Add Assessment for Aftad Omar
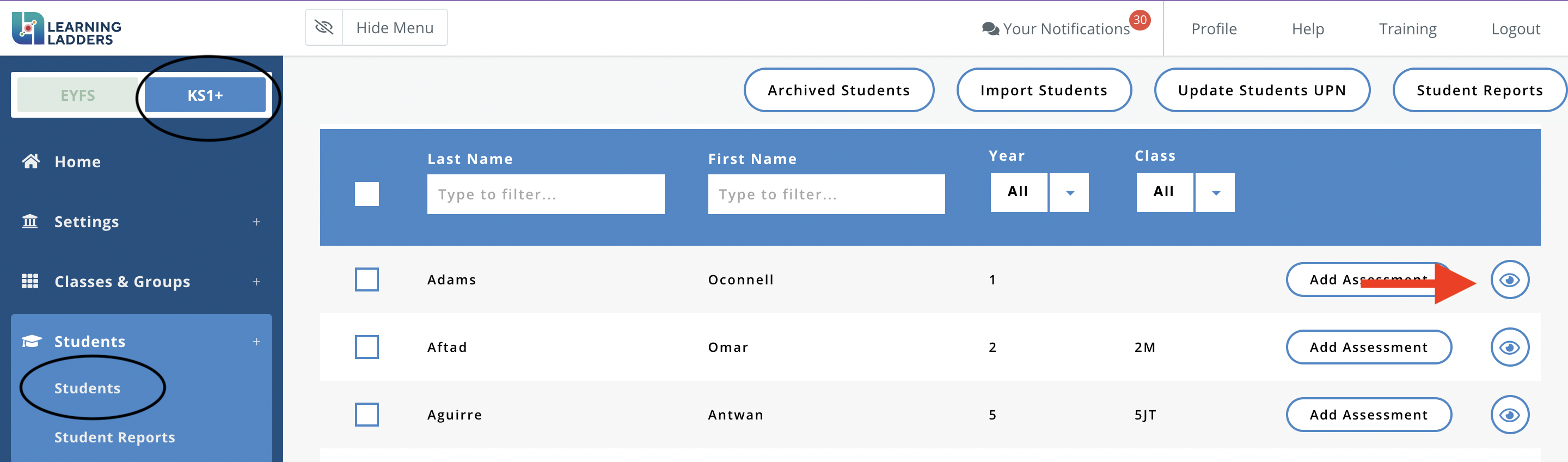Viewport: 1568px width, 462px height. (x=1368, y=348)
